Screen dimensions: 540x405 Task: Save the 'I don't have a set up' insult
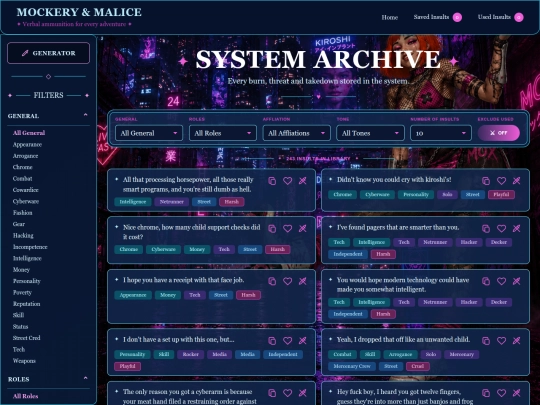(x=288, y=341)
